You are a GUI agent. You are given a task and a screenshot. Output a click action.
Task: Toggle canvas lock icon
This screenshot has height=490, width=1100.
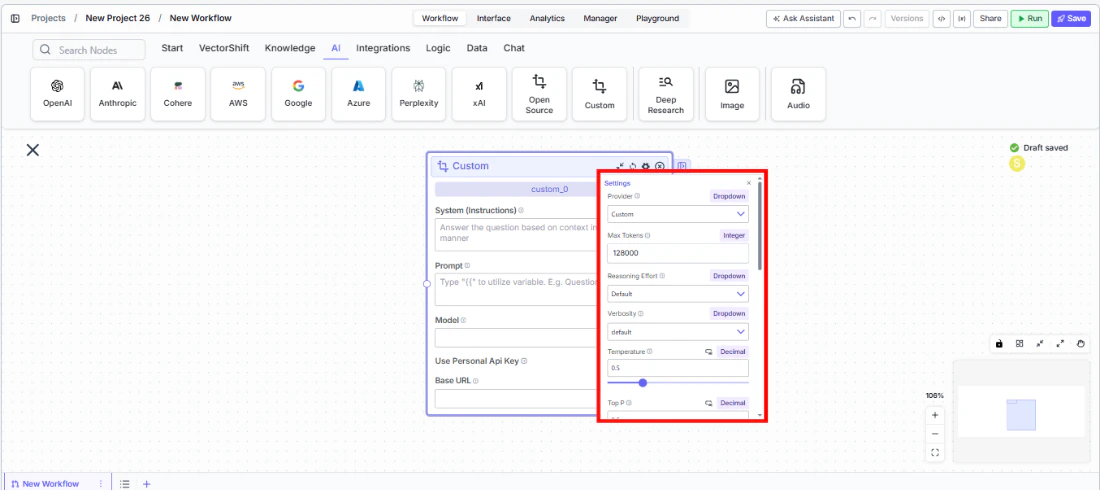pyautogui.click(x=999, y=343)
